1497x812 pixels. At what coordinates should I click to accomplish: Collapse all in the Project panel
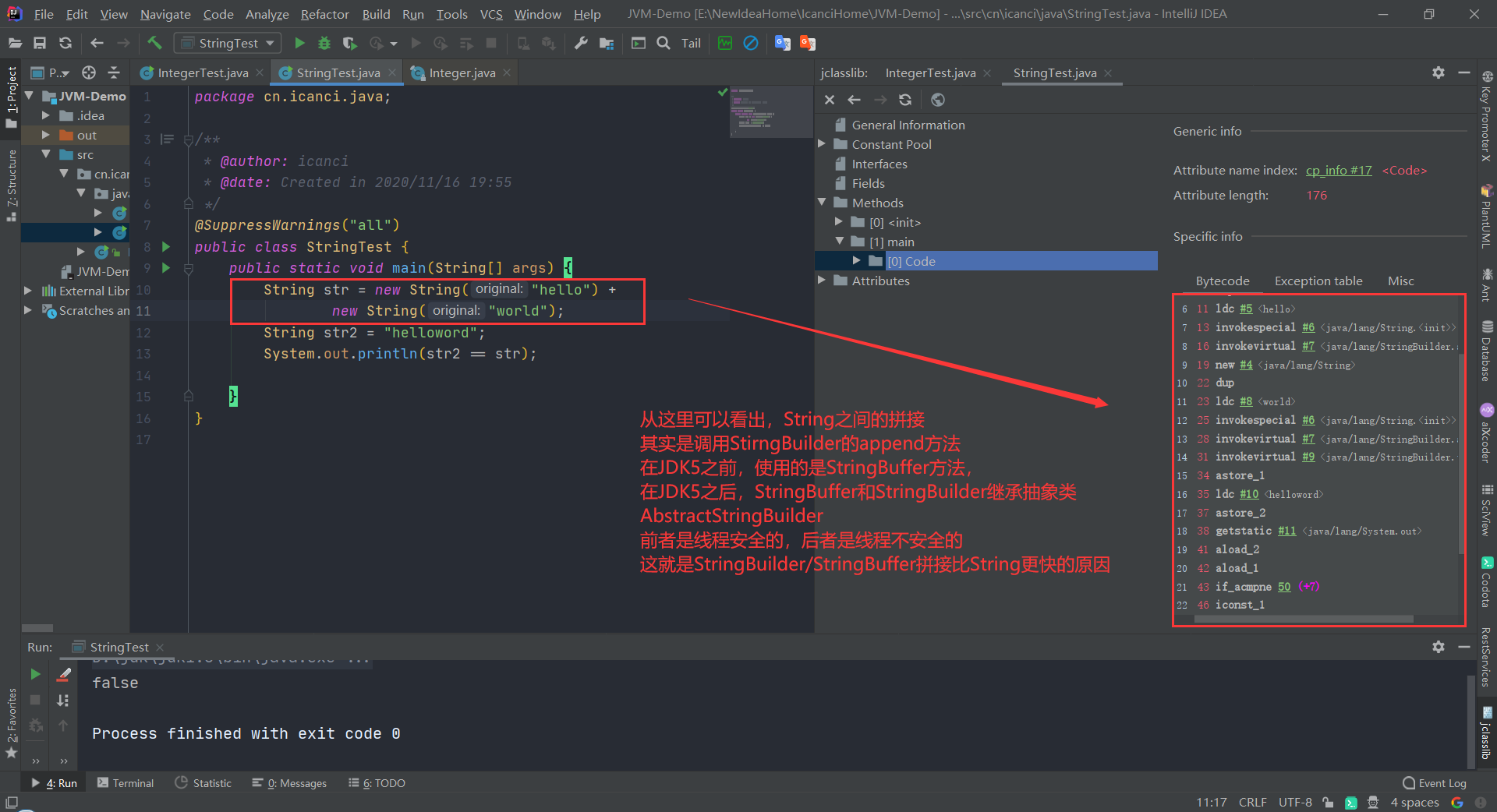(114, 72)
